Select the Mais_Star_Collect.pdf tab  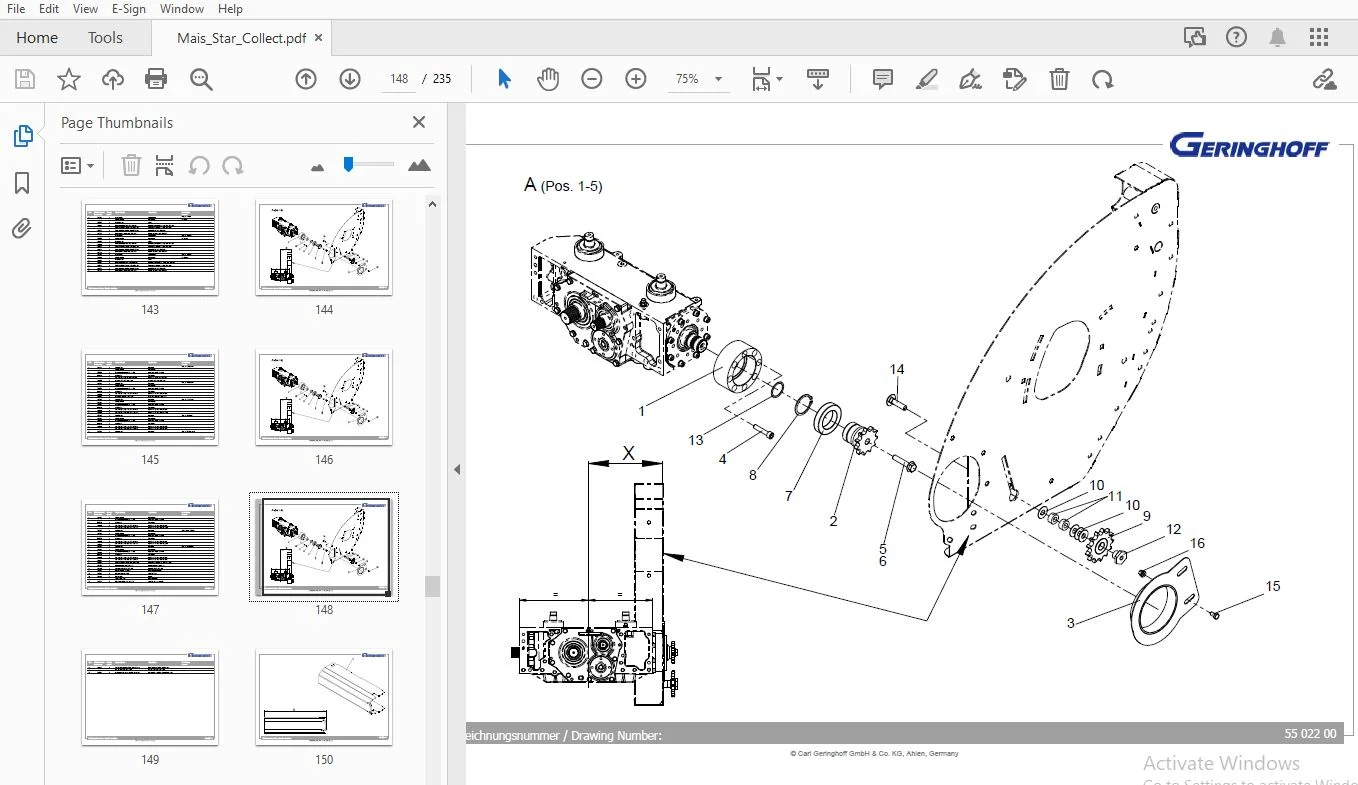[241, 38]
